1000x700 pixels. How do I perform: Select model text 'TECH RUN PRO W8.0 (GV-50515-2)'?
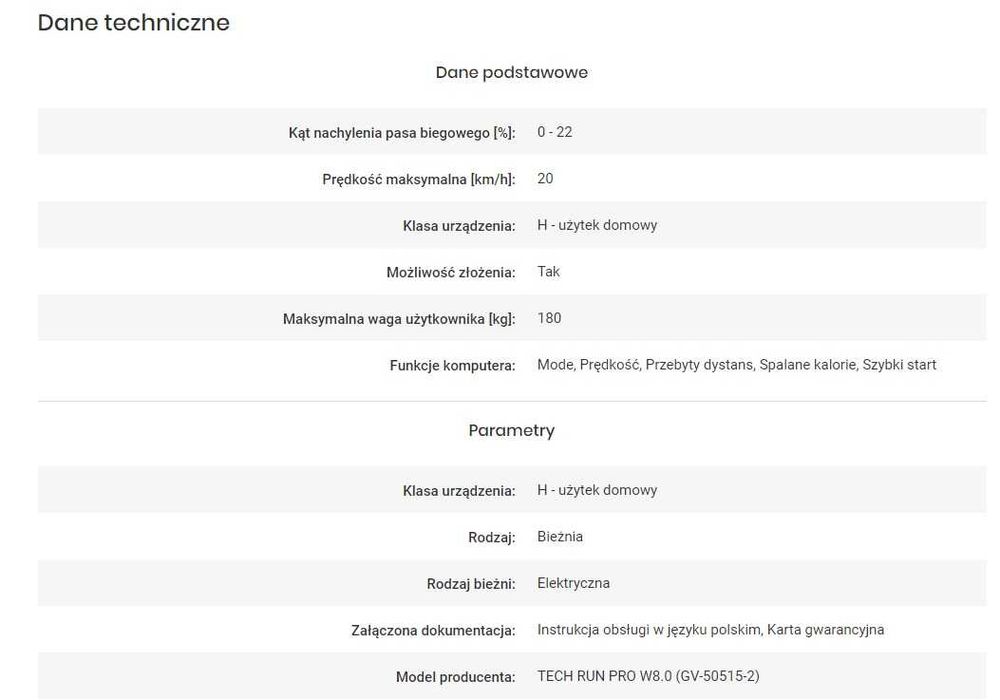(x=648, y=677)
